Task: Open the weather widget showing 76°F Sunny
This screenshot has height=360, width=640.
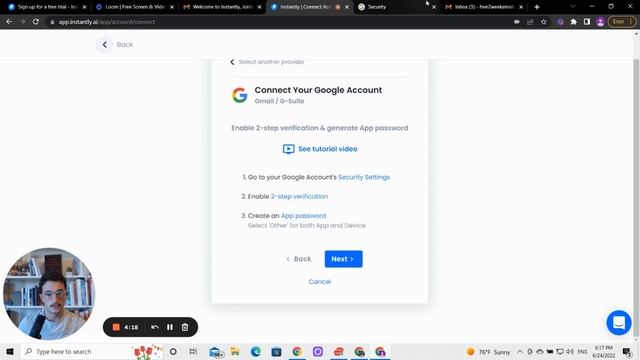Action: (x=488, y=352)
